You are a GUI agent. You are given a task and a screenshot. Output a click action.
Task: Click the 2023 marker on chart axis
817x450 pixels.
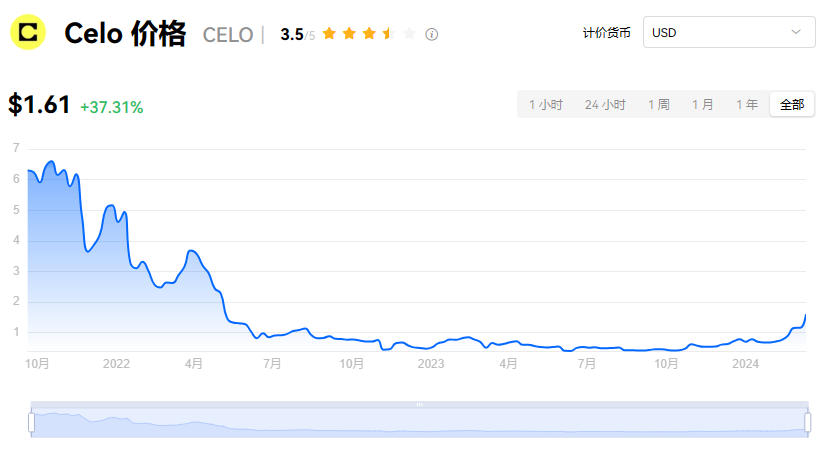(431, 364)
